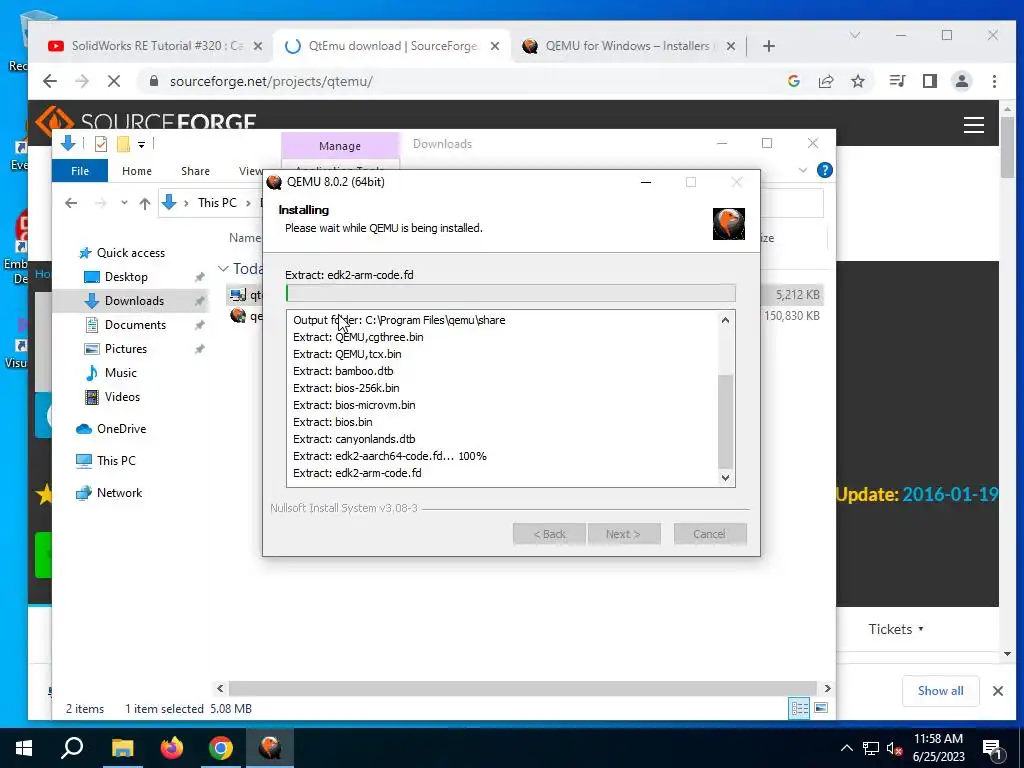The image size is (1024, 768).
Task: Select Documents in Explorer sidebar
Action: point(135,325)
